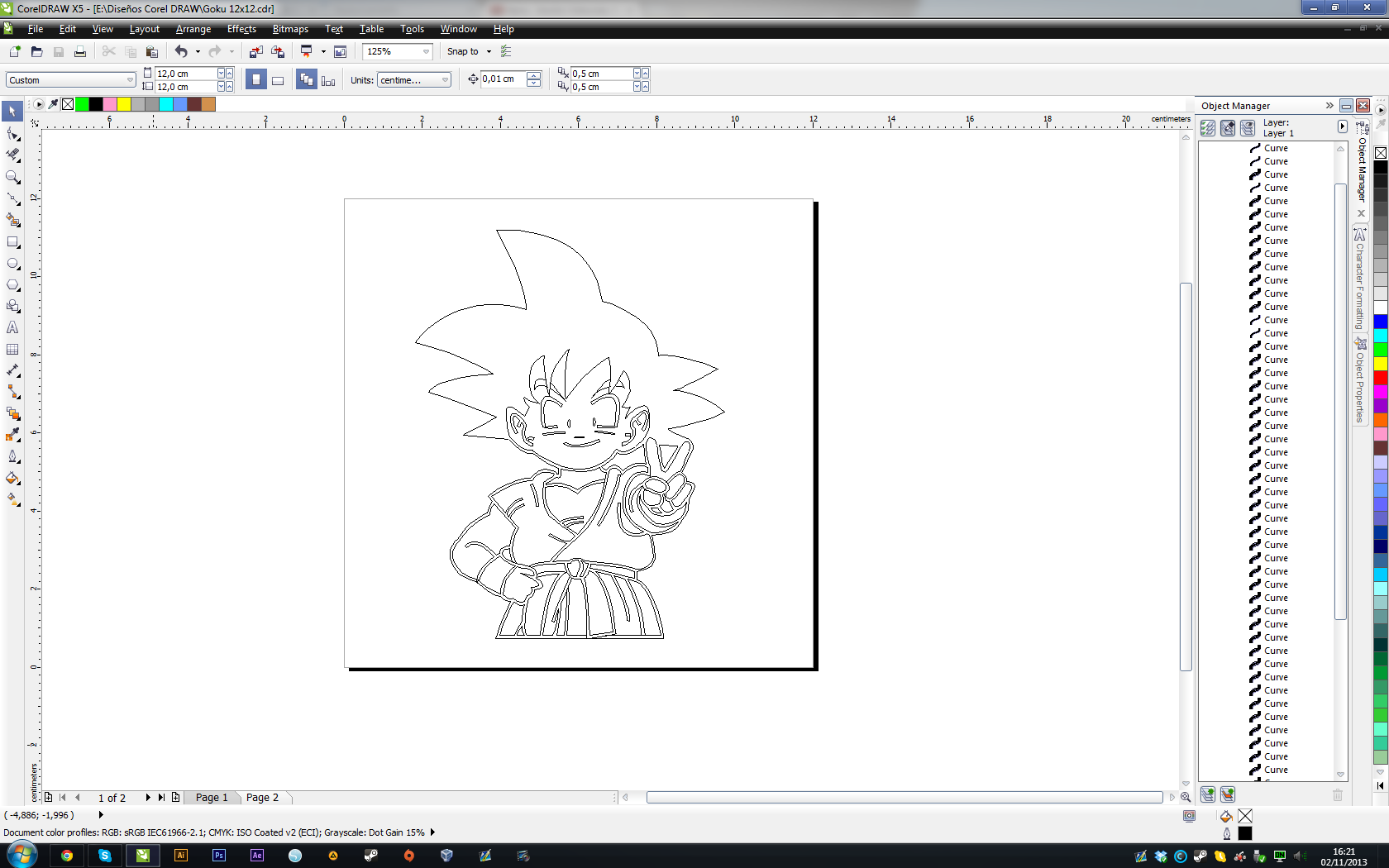
Task: Select the Ellipse tool
Action: click(x=12, y=264)
